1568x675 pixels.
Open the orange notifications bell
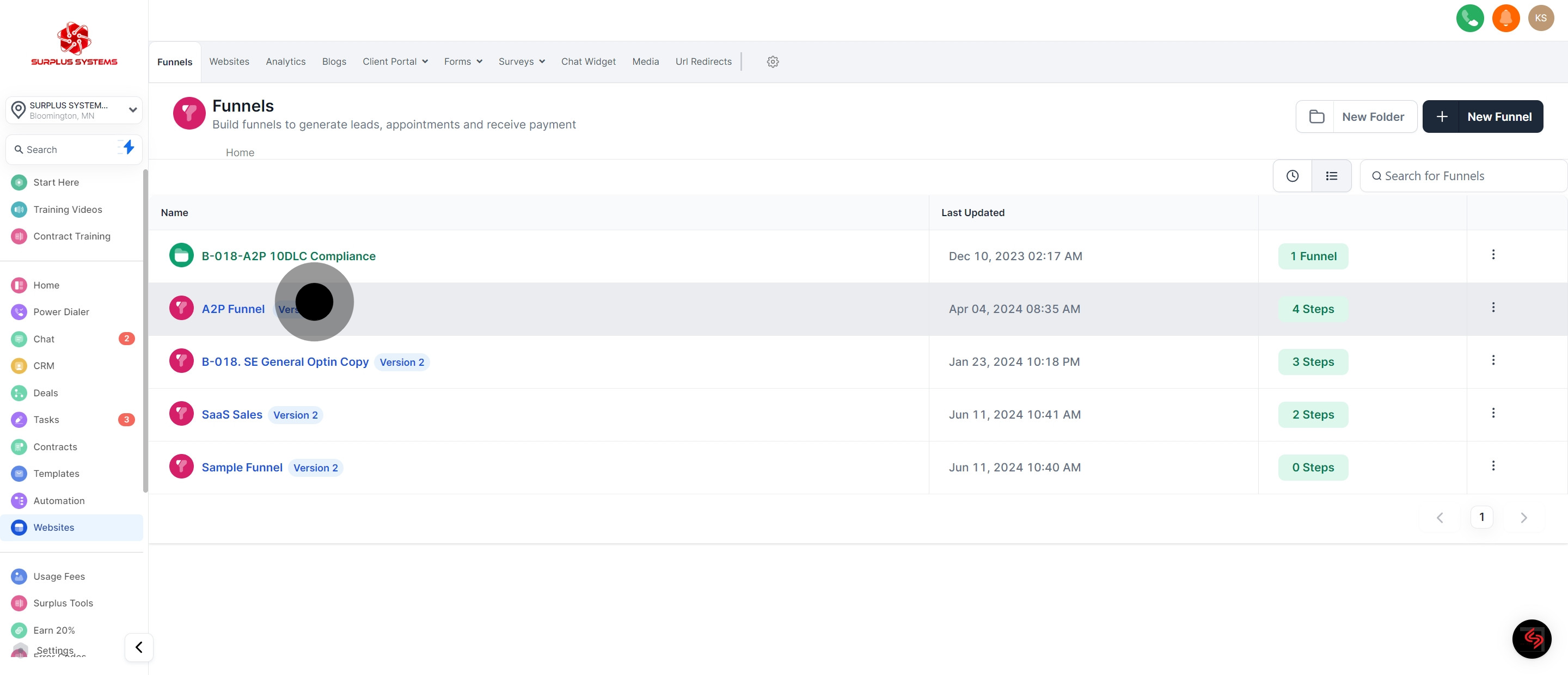[x=1505, y=19]
